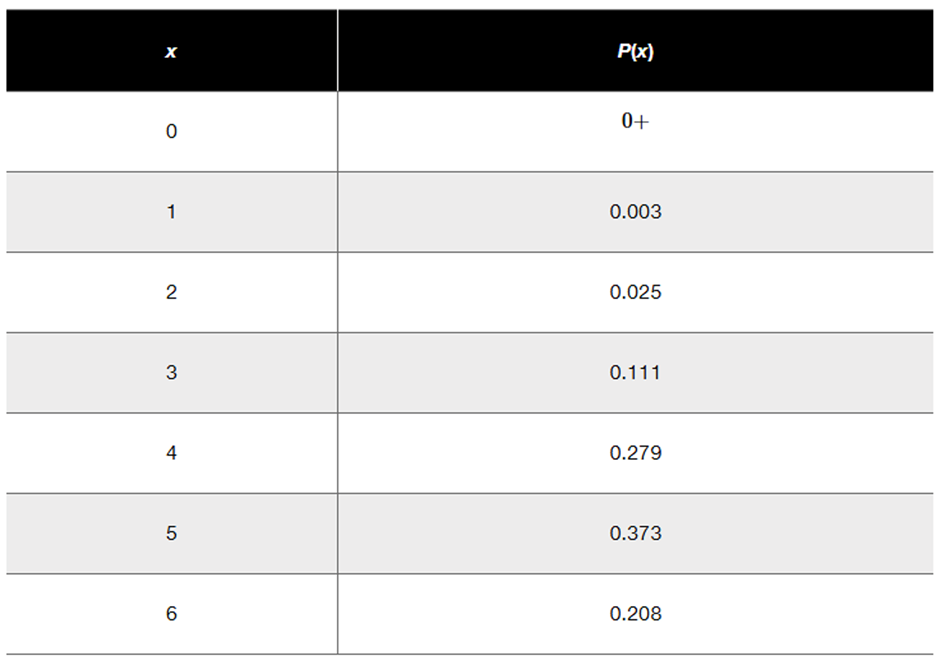The height and width of the screenshot is (664, 940).
Task: Select the cell with x value 2
Action: [171, 292]
